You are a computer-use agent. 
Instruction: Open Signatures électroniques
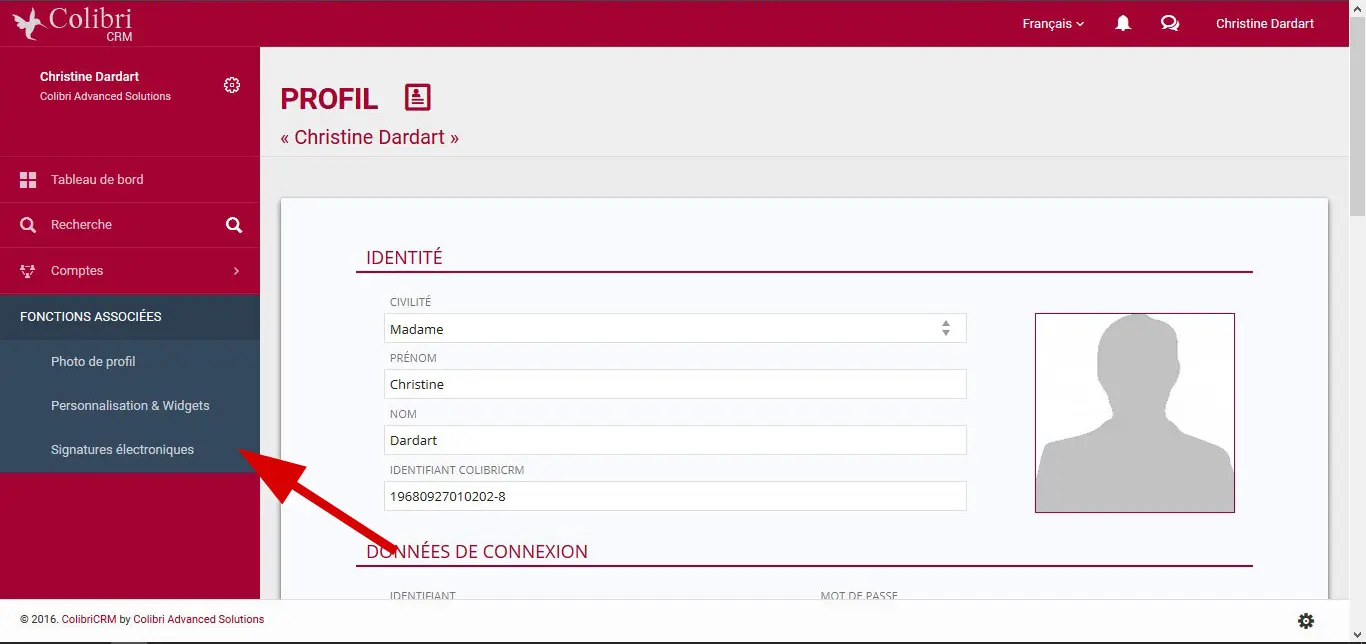122,450
